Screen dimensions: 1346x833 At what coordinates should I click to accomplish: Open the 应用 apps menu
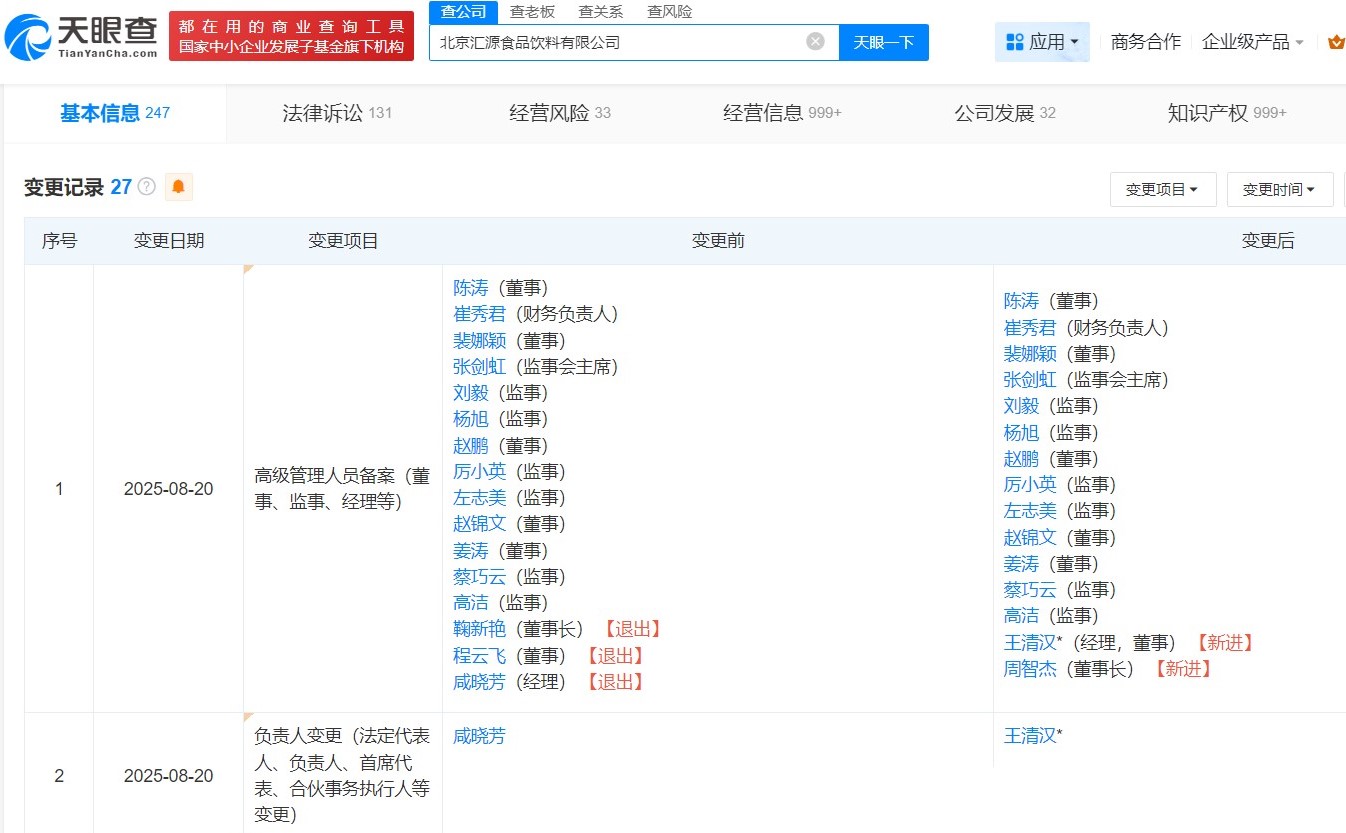point(1042,42)
